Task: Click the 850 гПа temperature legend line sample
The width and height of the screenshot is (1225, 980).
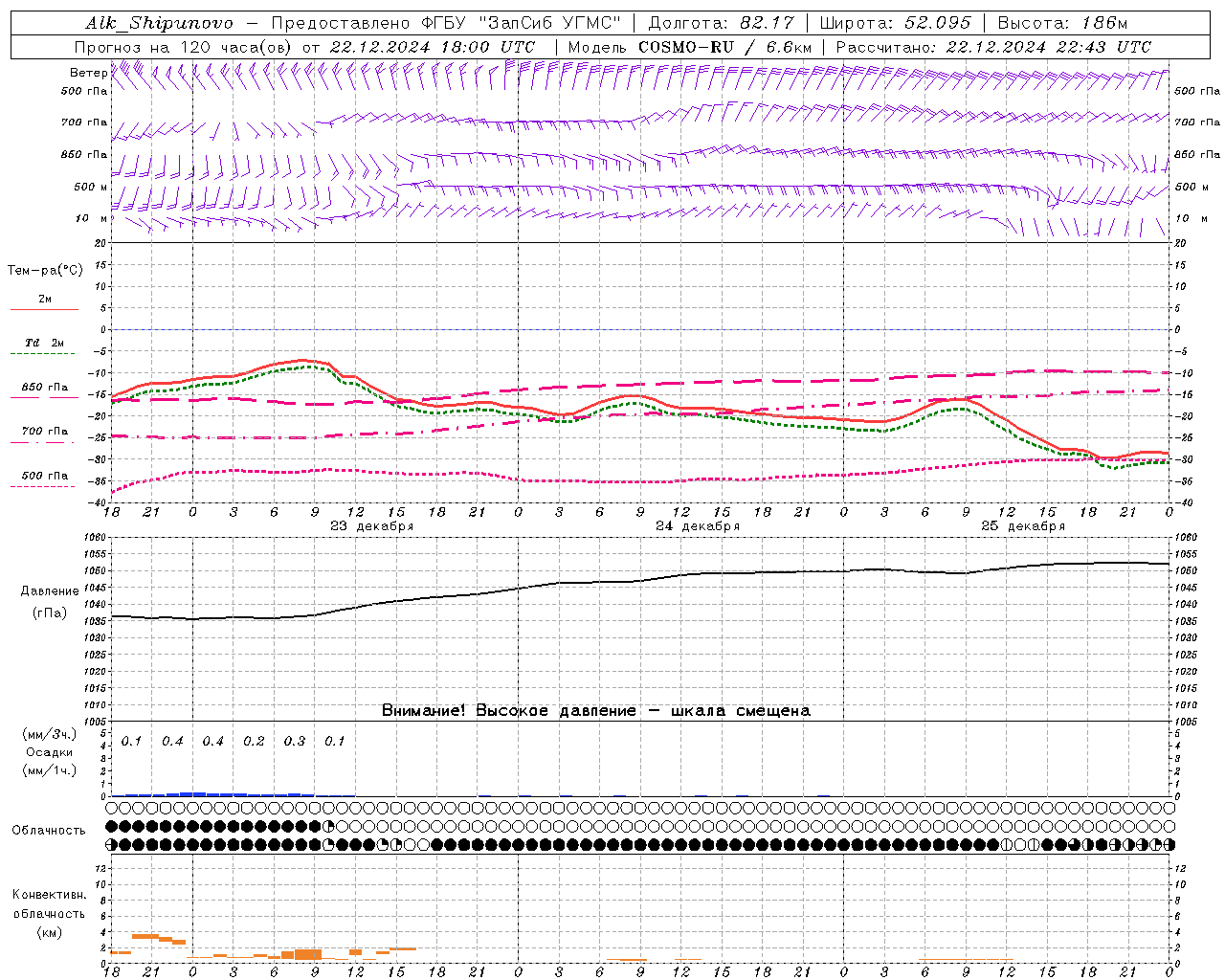Action: pyautogui.click(x=44, y=397)
